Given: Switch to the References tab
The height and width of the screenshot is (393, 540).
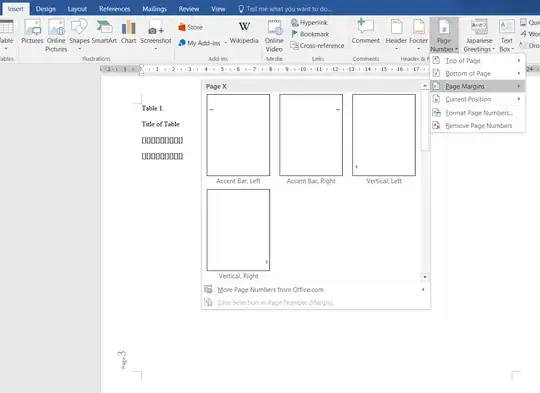Looking at the screenshot, I should pos(114,9).
